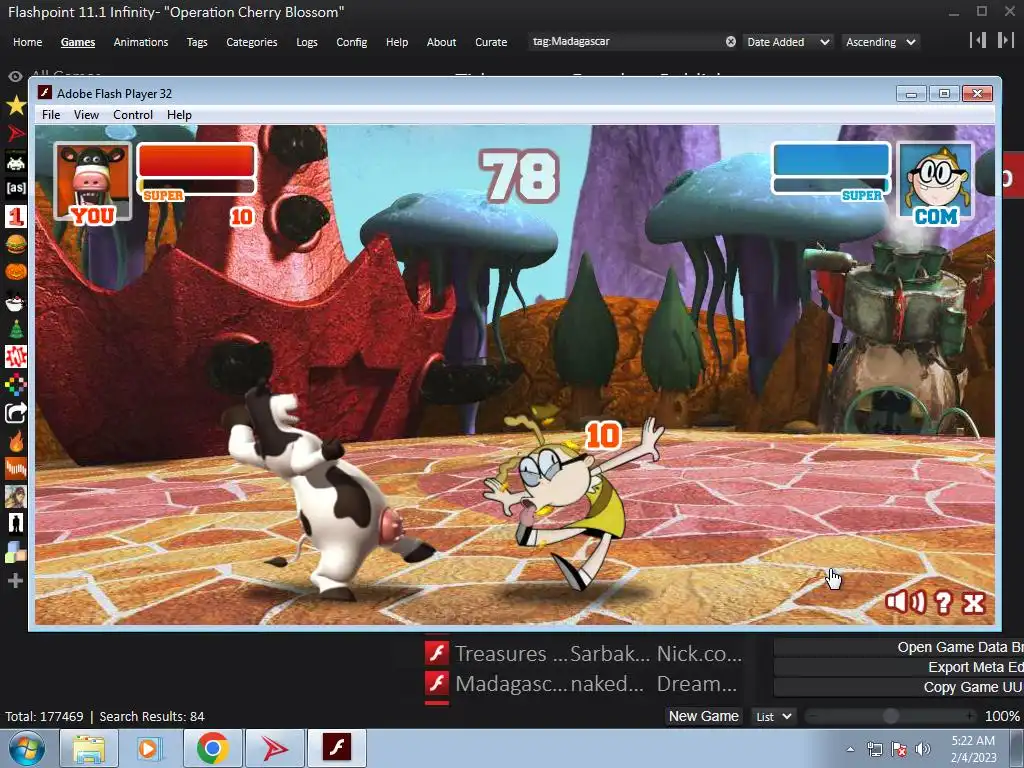The height and width of the screenshot is (768, 1024).
Task: Open Windows Media Player from taskbar
Action: coord(148,748)
